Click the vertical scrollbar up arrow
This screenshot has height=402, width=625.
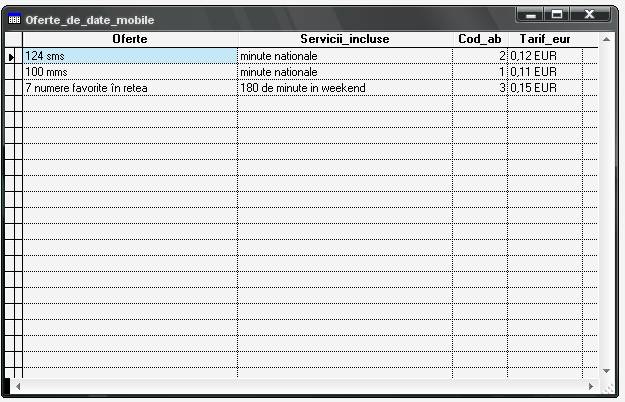click(605, 40)
